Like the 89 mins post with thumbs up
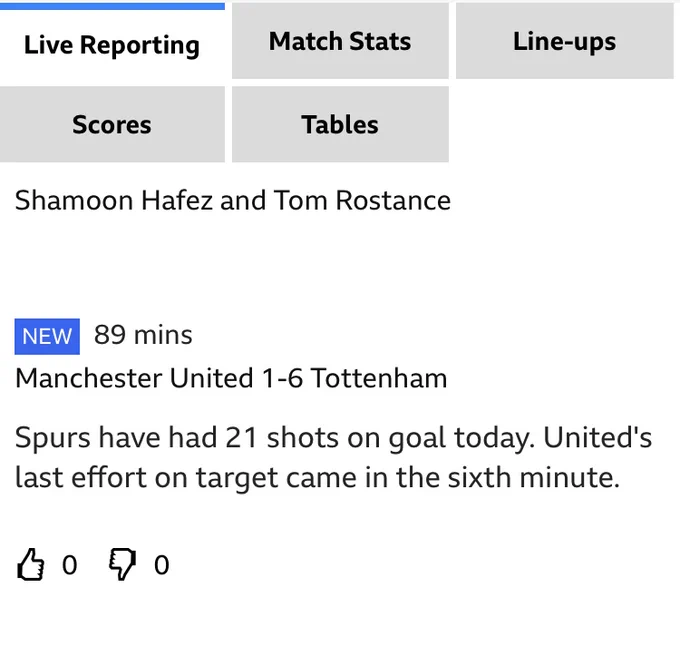This screenshot has width=680, height=646. point(30,564)
